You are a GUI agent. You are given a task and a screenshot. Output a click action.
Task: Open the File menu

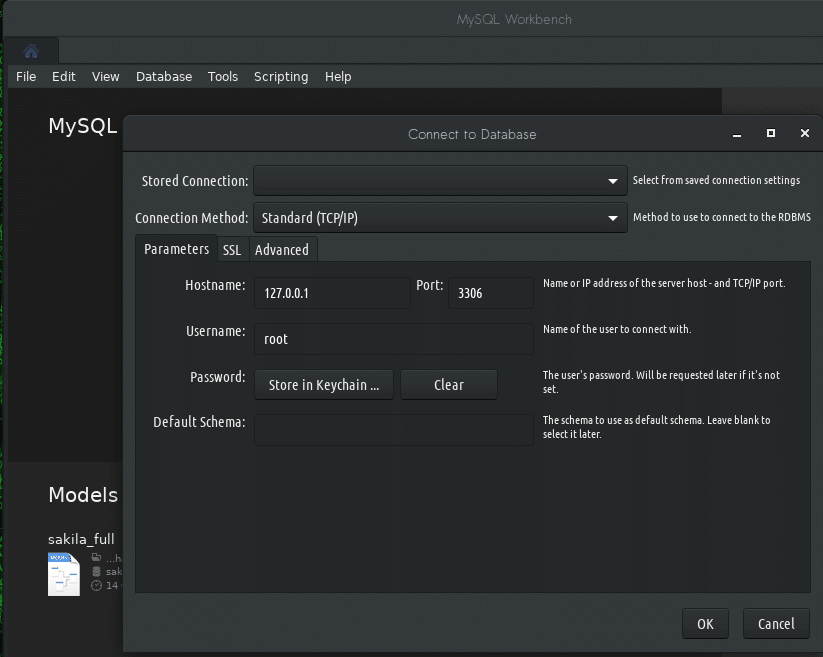pyautogui.click(x=25, y=76)
